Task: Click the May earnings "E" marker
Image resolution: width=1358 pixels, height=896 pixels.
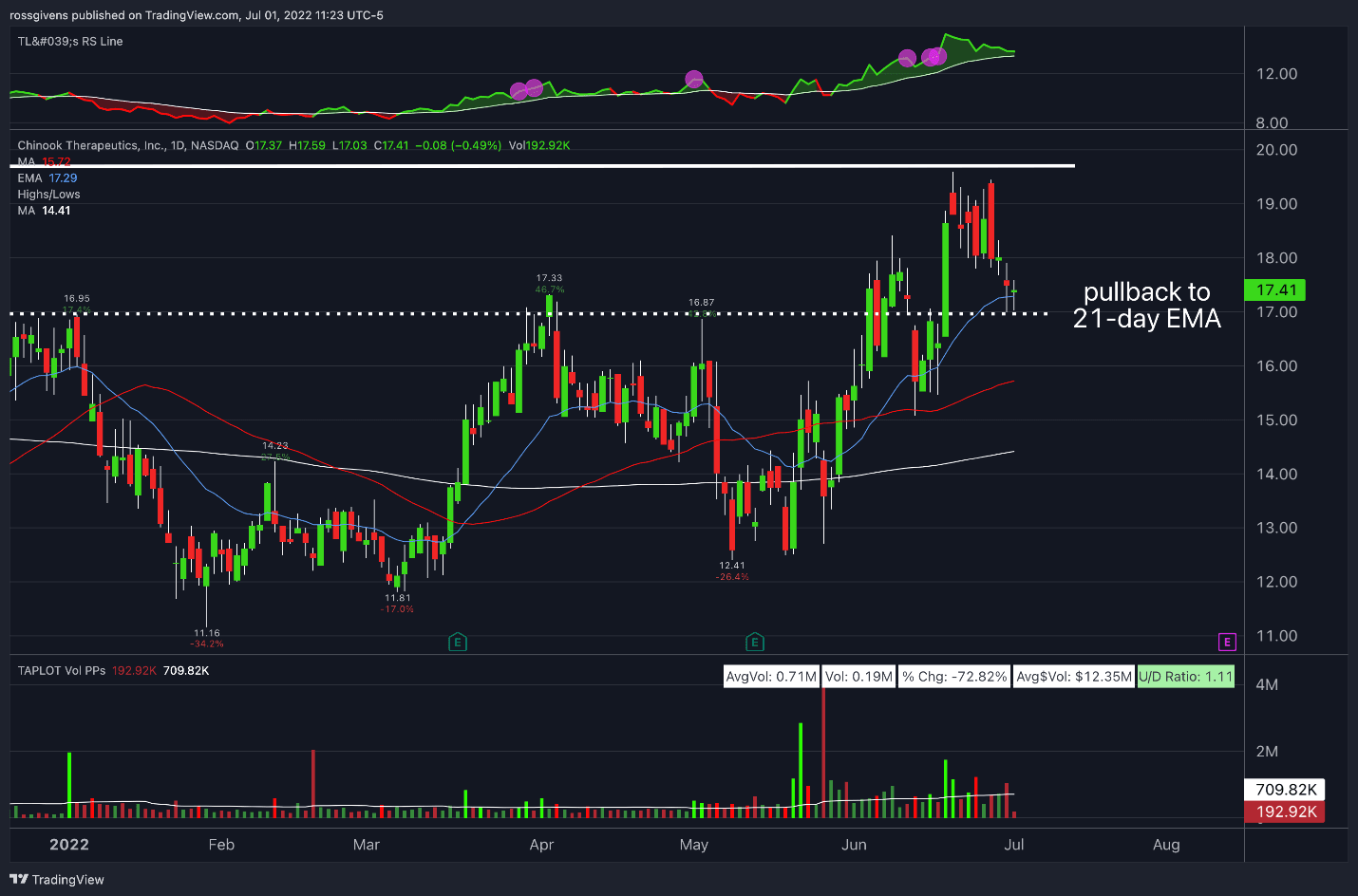Action: 754,642
